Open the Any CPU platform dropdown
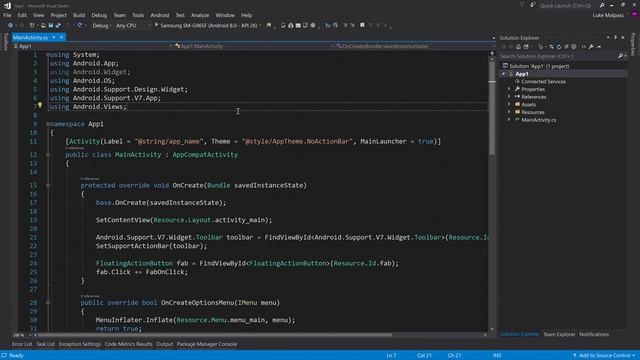The image size is (640, 360). coord(149,25)
